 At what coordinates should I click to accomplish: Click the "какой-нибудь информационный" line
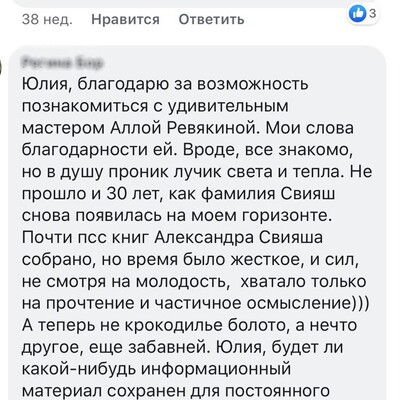point(156,369)
